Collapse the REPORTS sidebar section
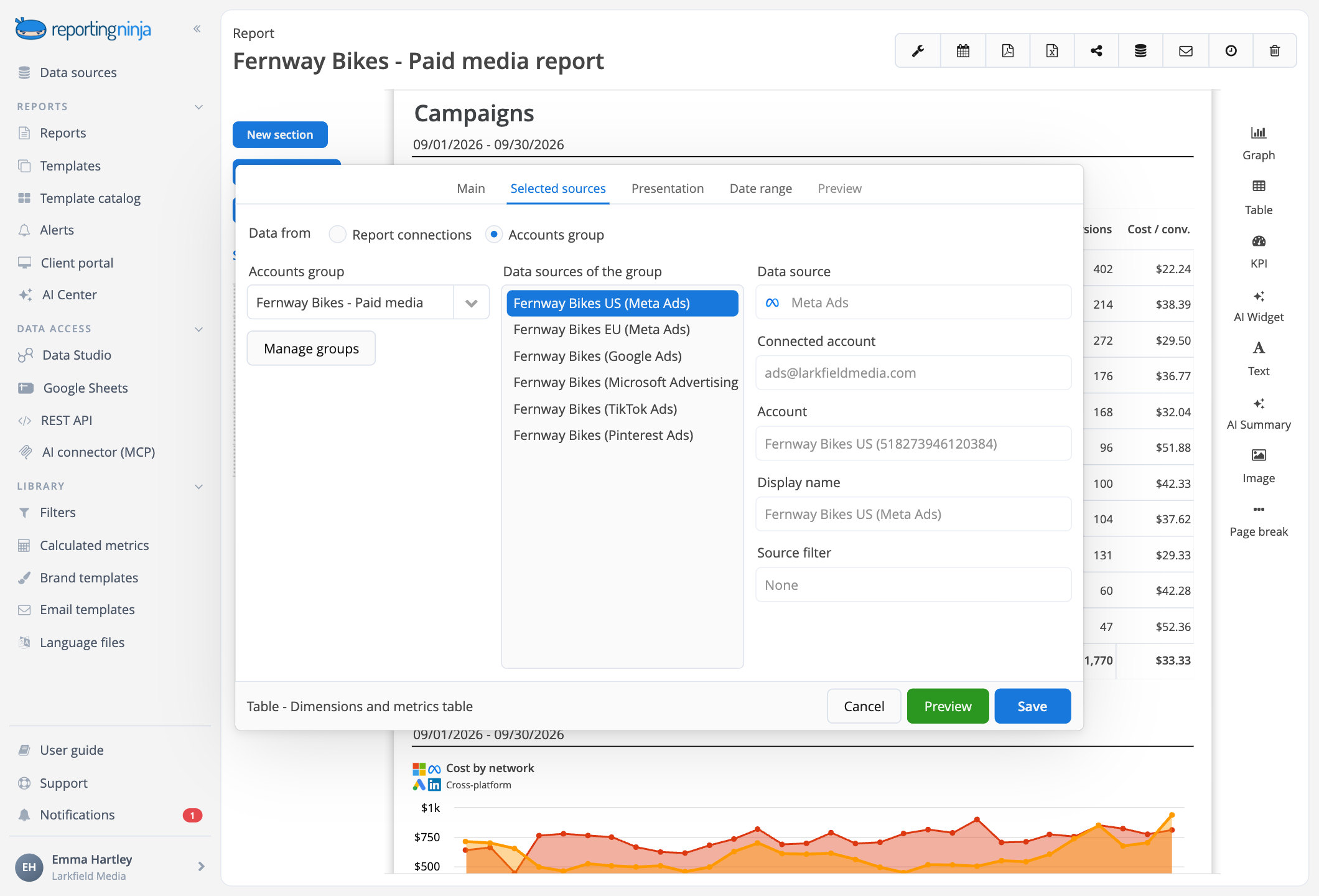The width and height of the screenshot is (1319, 896). tap(199, 107)
